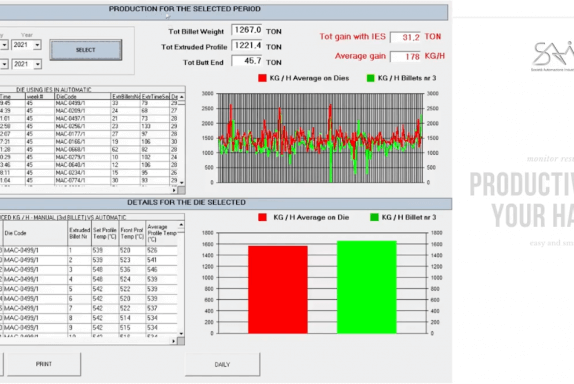Screen dimensions: 574x384
Task: Select the MAC-0640/1 die row
Action: point(89,165)
